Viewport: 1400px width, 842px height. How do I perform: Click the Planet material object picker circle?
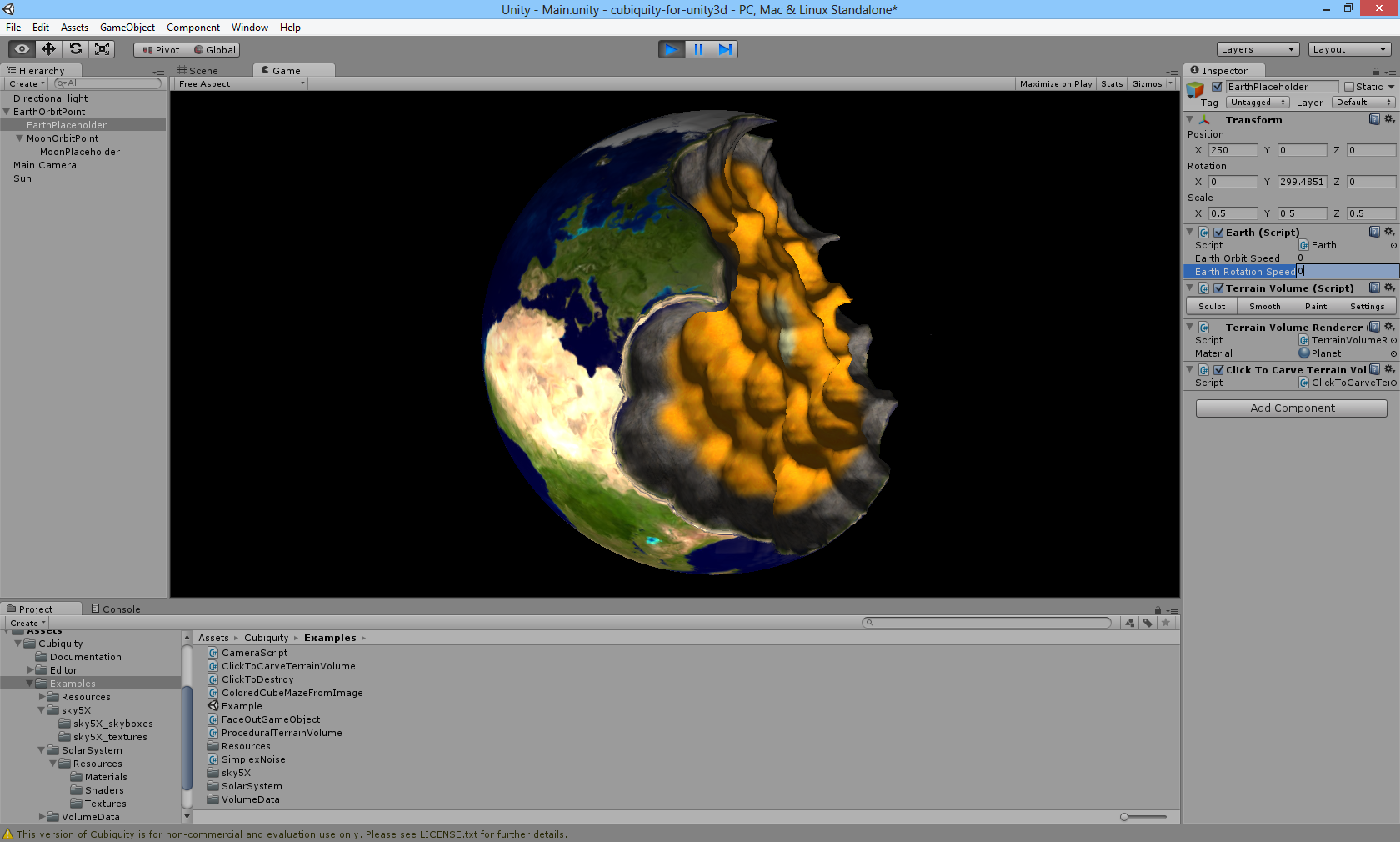[x=1393, y=353]
